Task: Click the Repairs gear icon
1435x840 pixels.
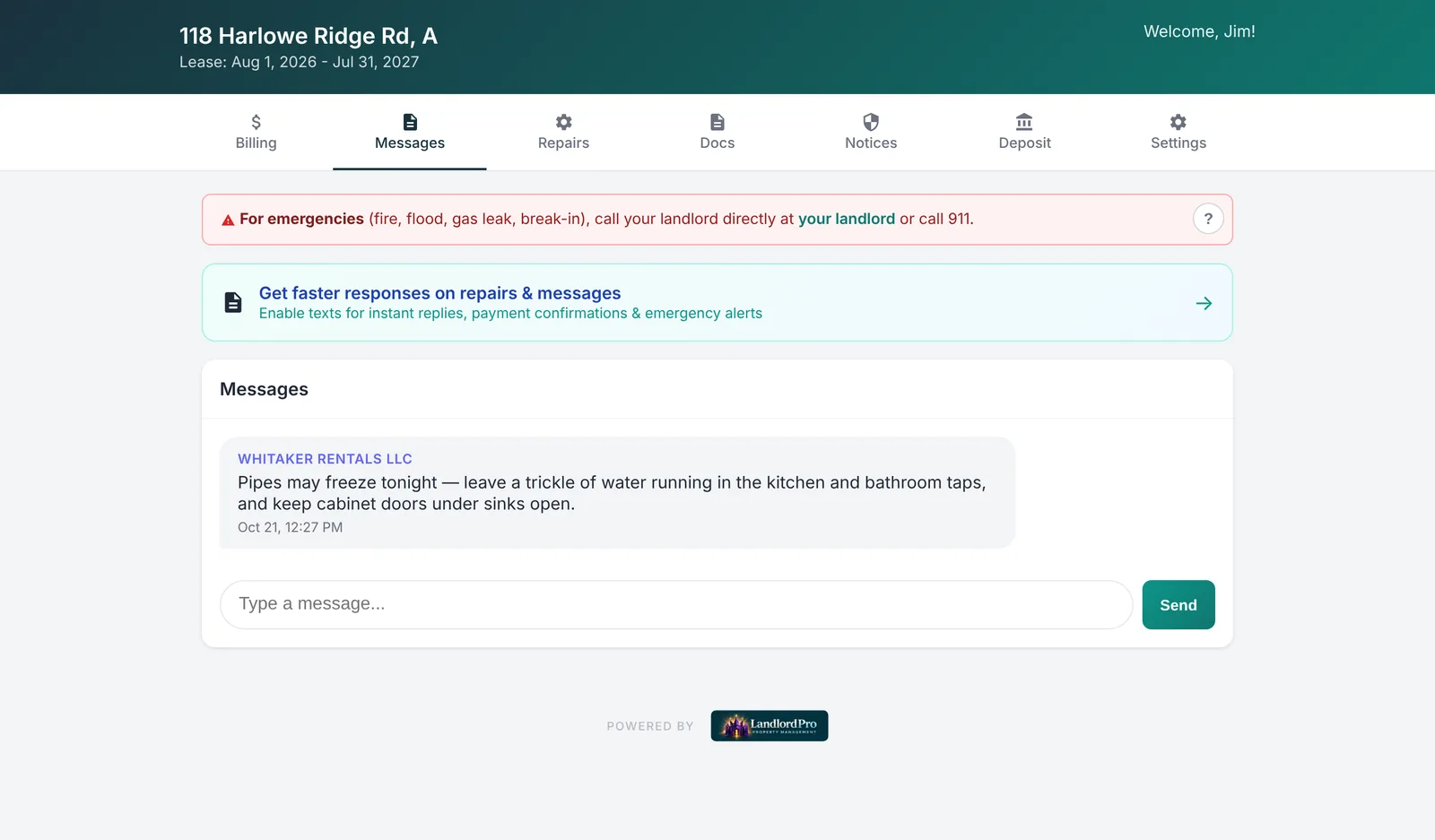Action: click(563, 122)
